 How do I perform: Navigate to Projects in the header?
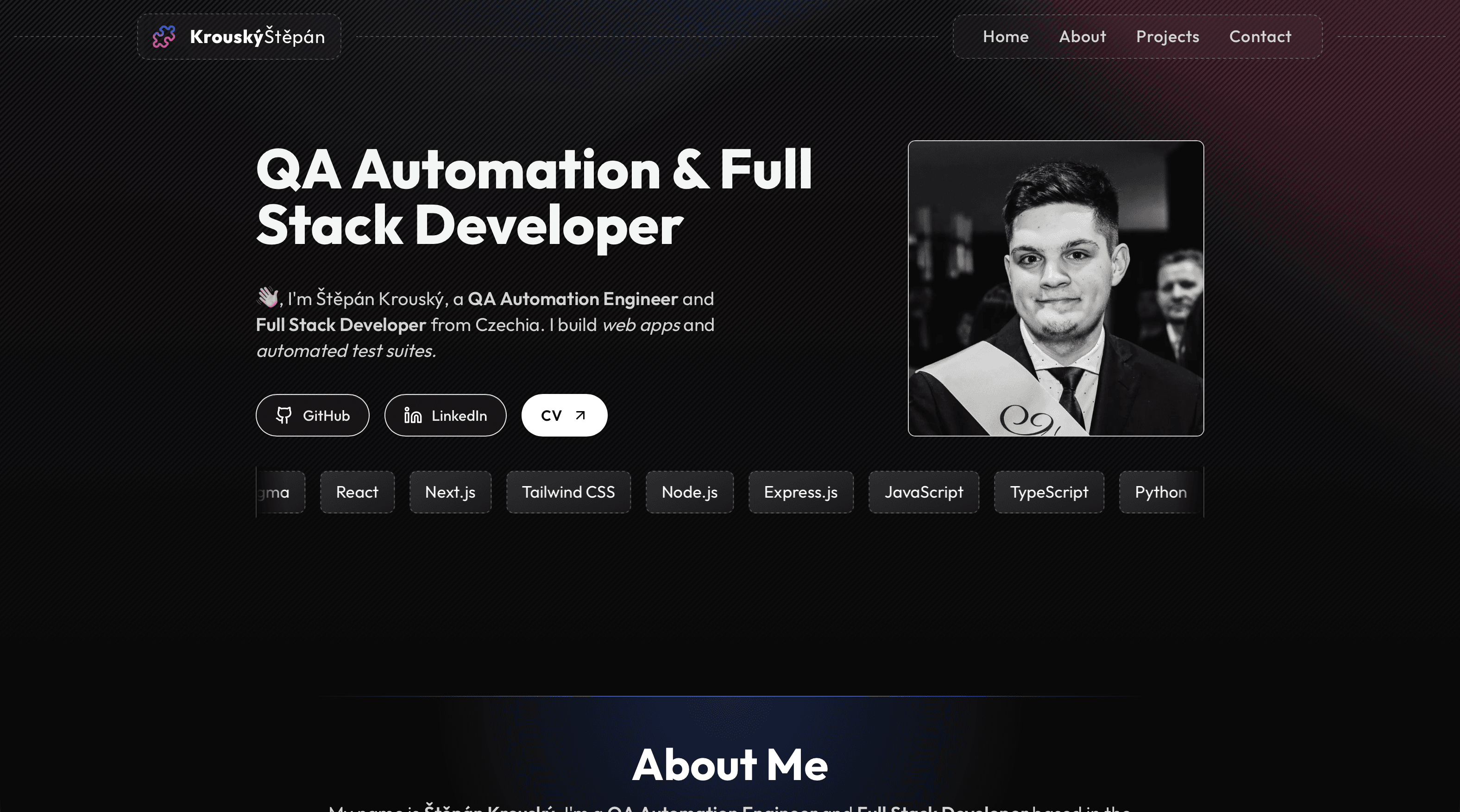[x=1168, y=37]
